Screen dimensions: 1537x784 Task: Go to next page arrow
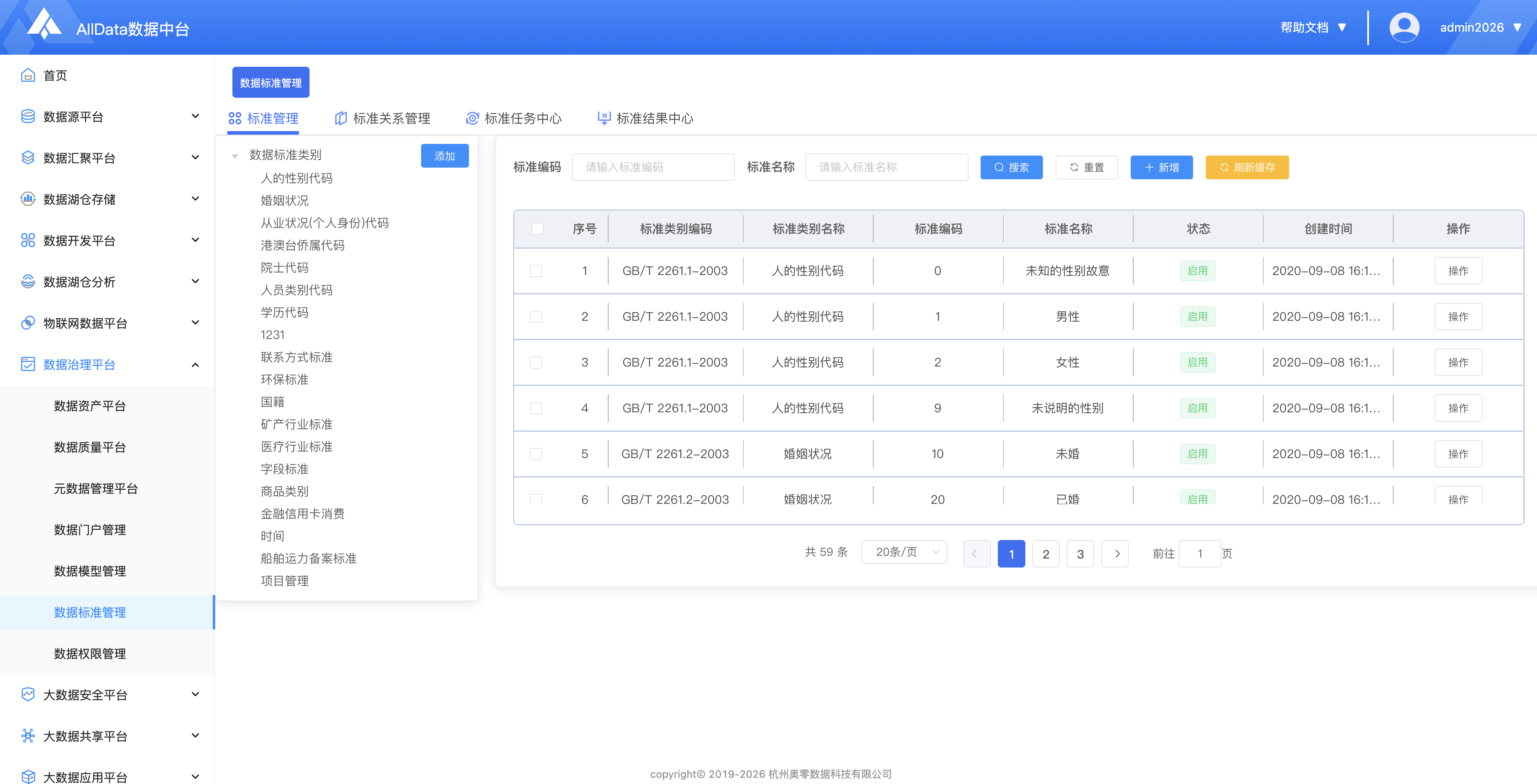click(1115, 554)
